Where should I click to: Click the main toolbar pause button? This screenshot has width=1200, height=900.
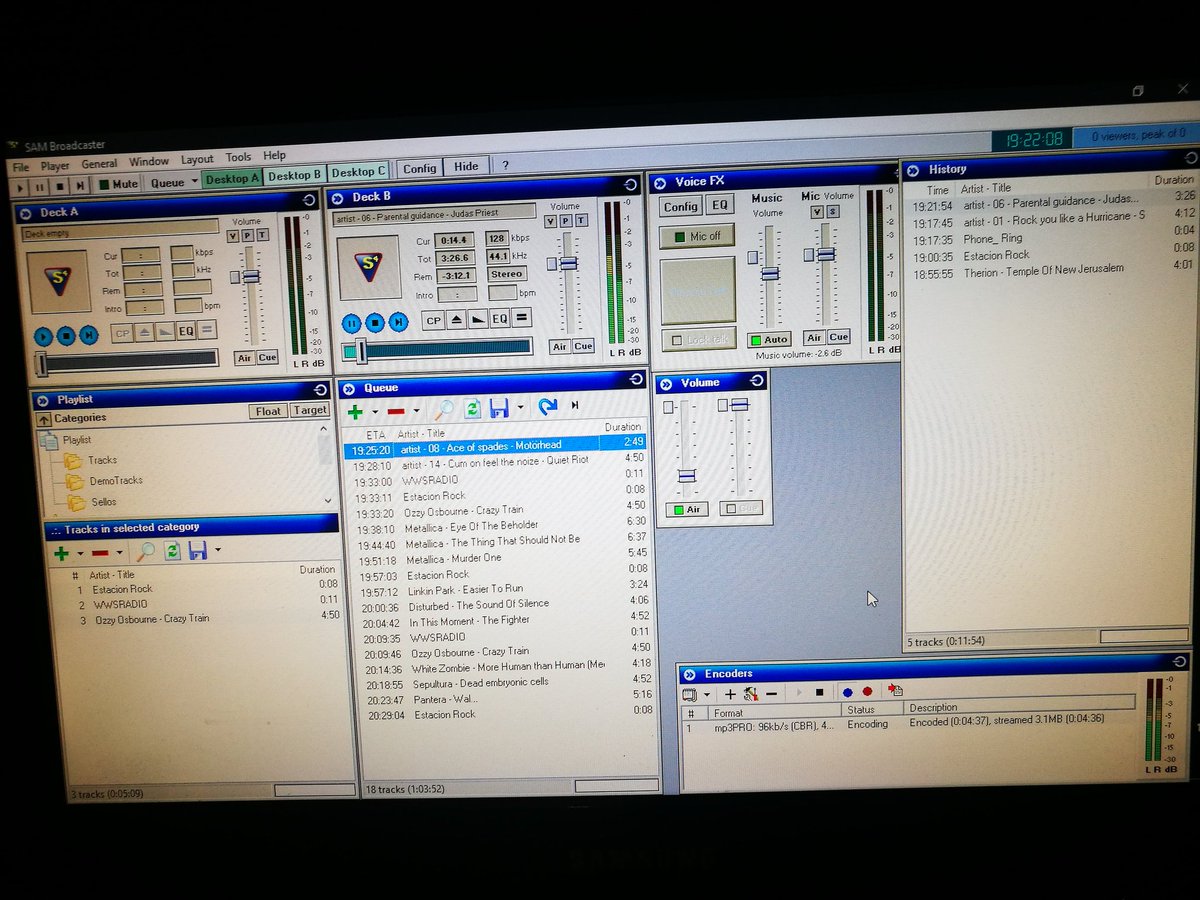40,187
